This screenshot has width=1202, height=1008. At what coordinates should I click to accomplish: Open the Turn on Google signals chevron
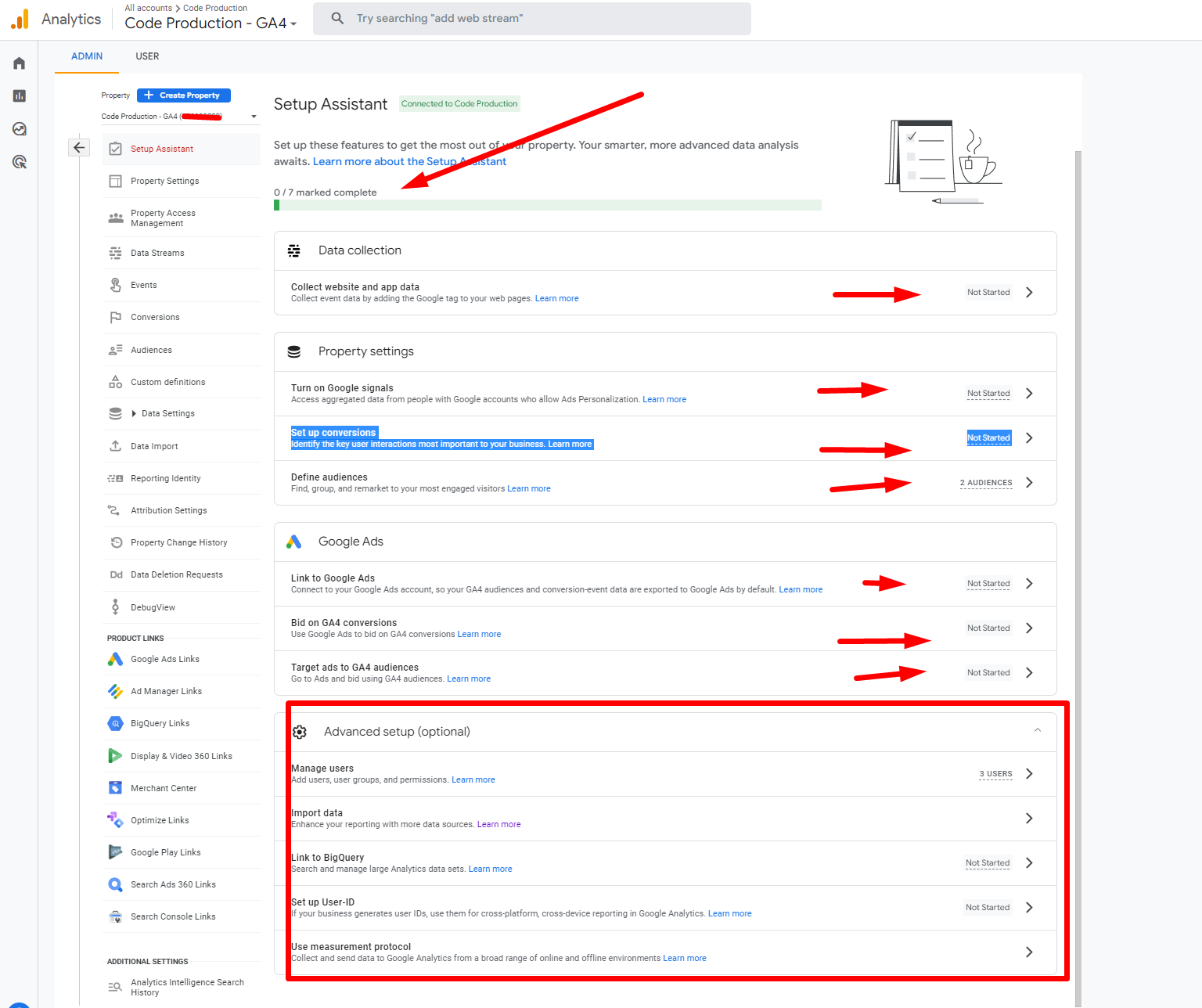click(1029, 393)
